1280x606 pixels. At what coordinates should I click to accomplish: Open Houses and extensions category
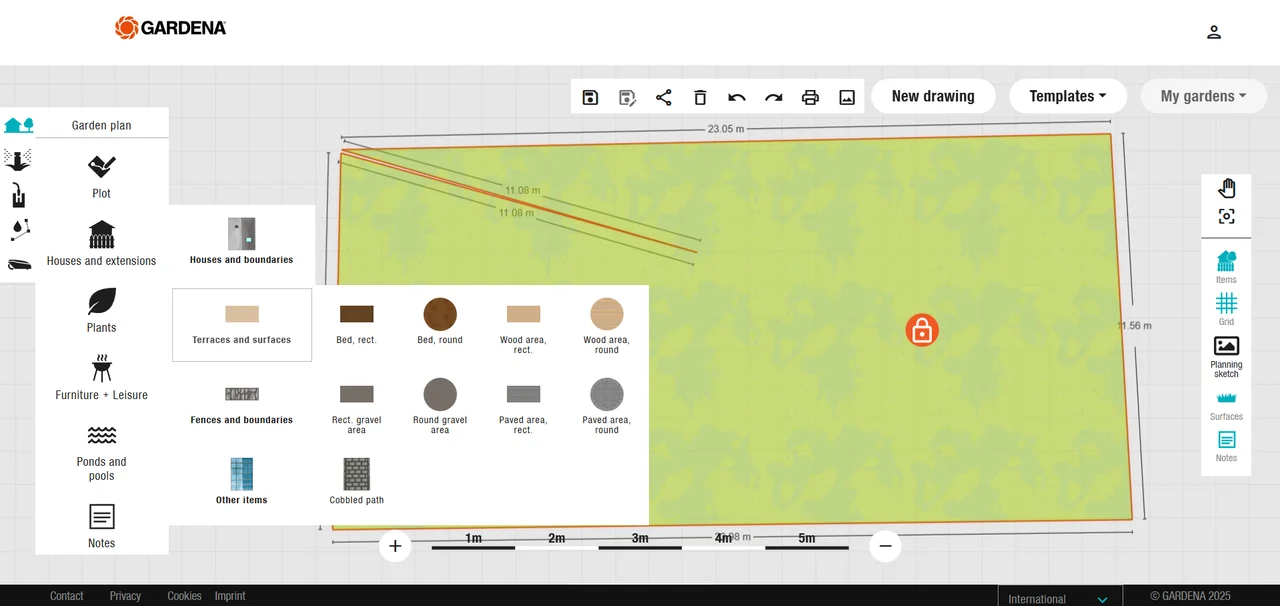[102, 244]
